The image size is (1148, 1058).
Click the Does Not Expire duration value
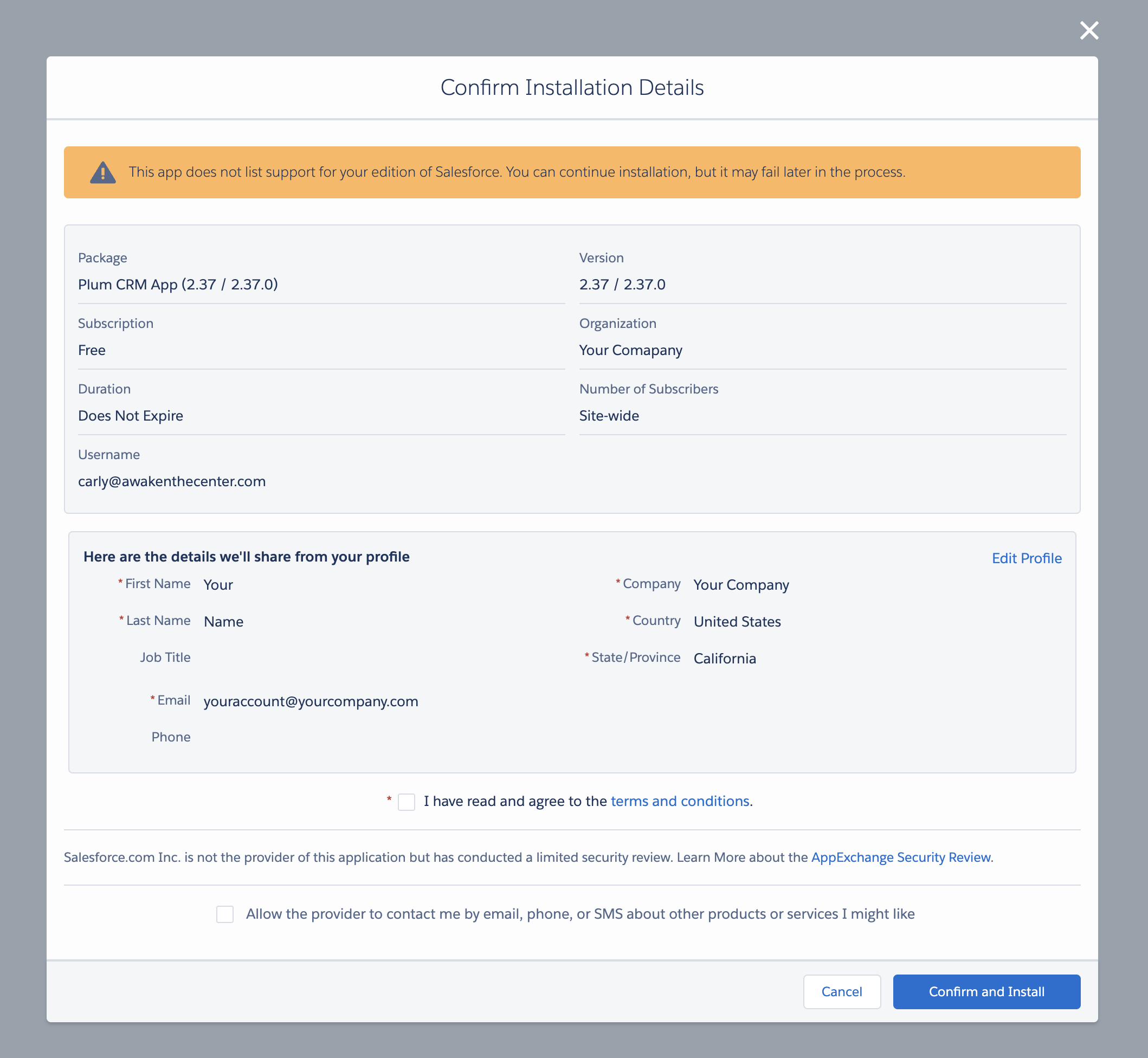(x=131, y=416)
